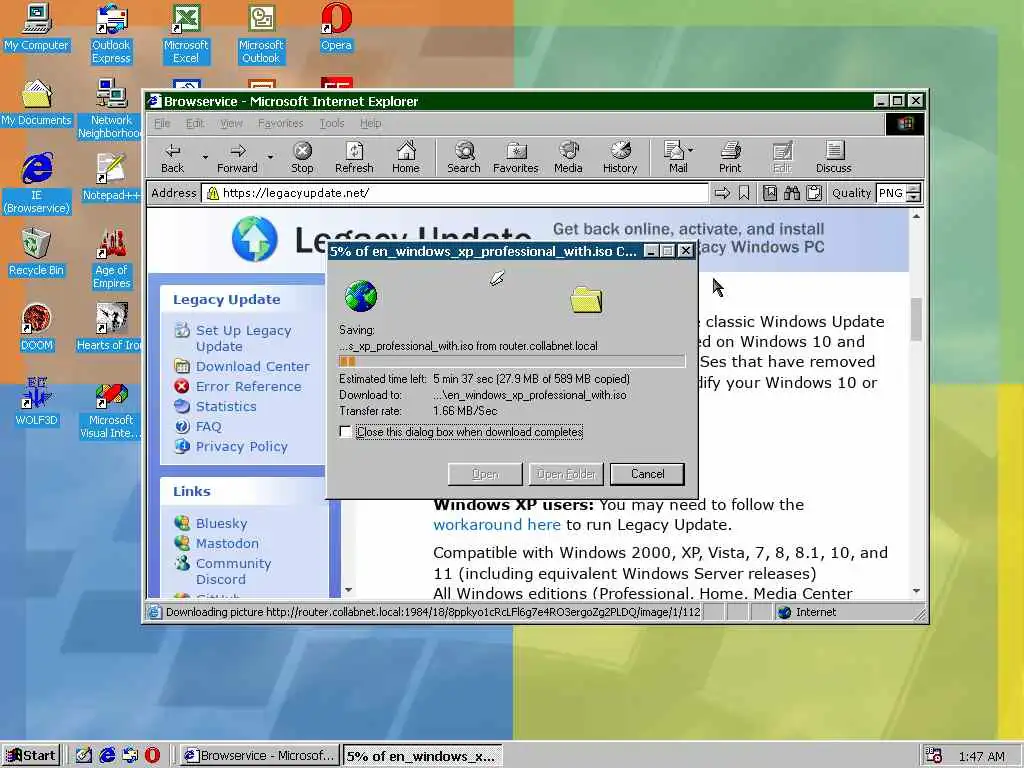Open the Search toolbar button

coord(464,157)
